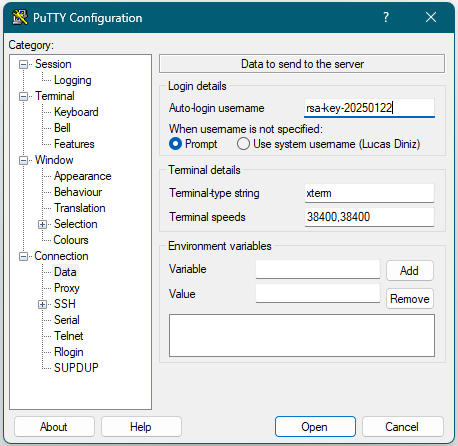Collapse the Window tree node
The image size is (458, 446).
click(23, 160)
